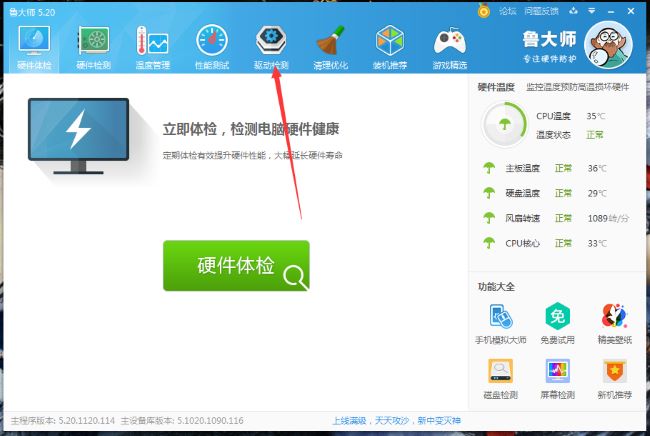Select the 清理优化 broom icon

330,47
